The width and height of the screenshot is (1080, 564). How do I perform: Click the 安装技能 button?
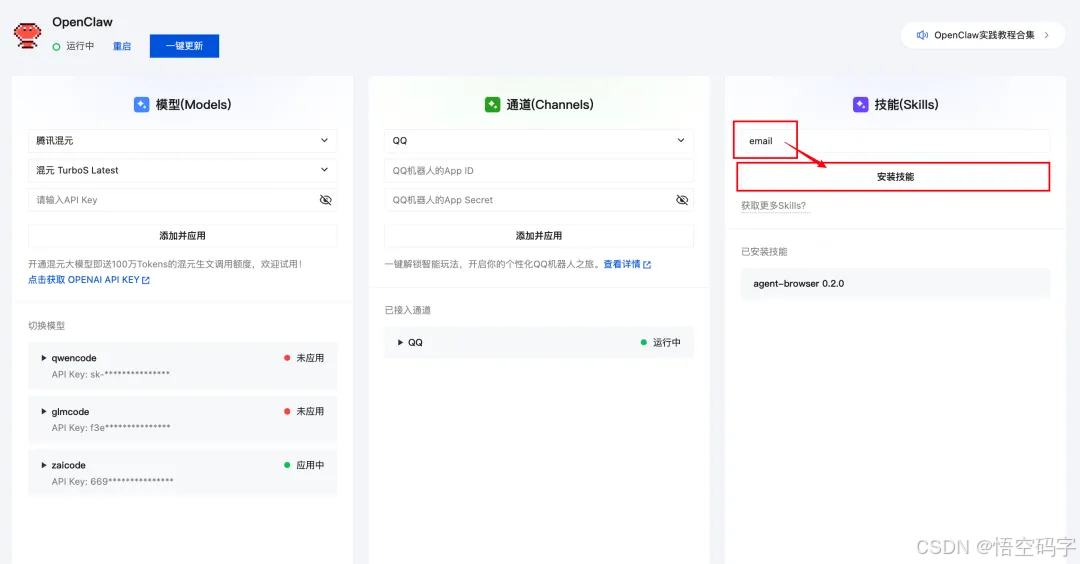pos(894,177)
